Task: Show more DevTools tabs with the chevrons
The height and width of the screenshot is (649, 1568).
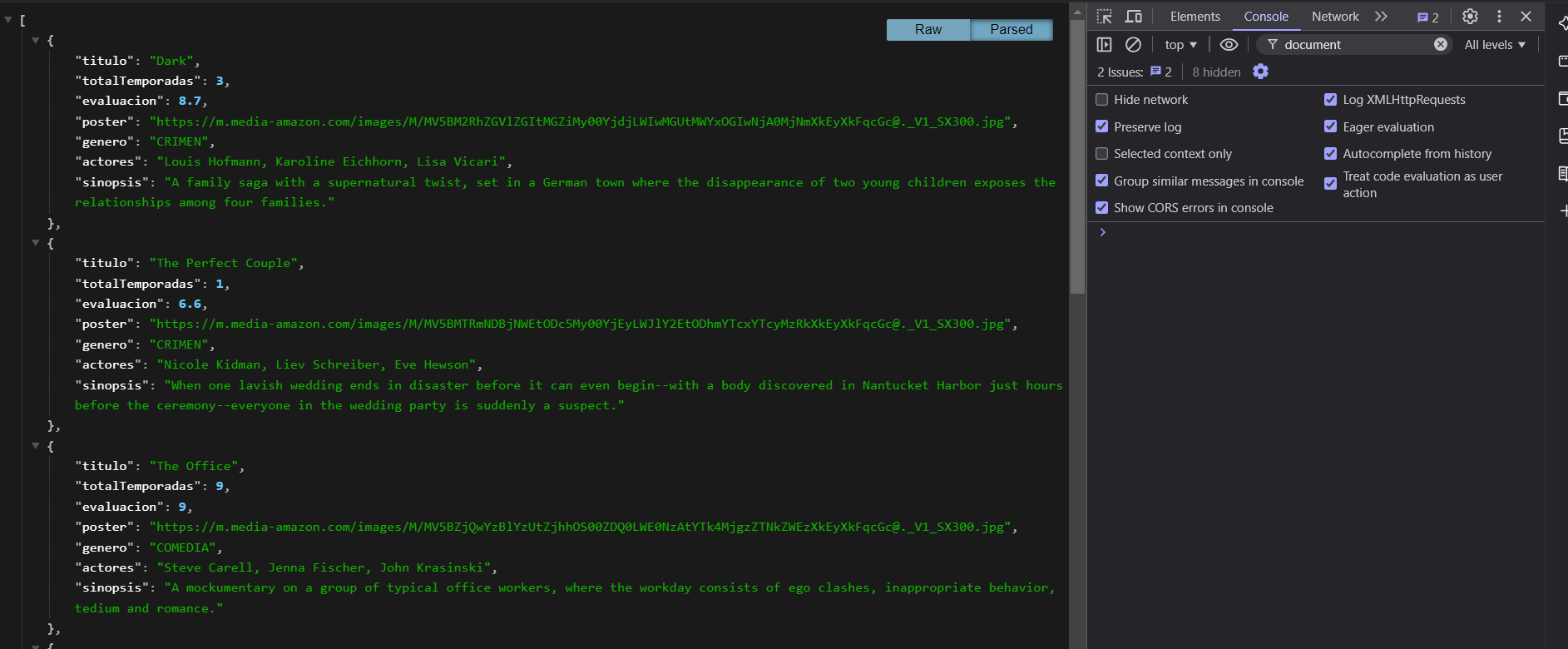Action: tap(1381, 16)
